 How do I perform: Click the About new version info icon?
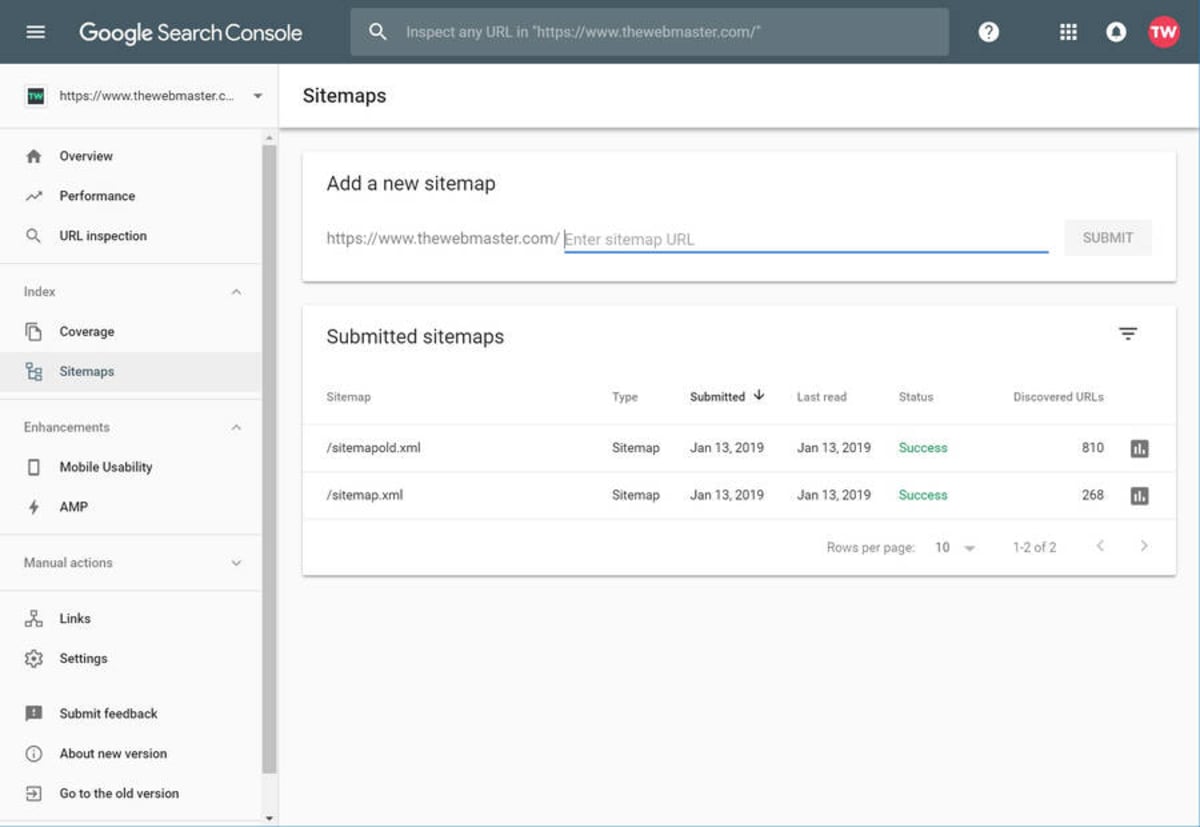click(34, 754)
